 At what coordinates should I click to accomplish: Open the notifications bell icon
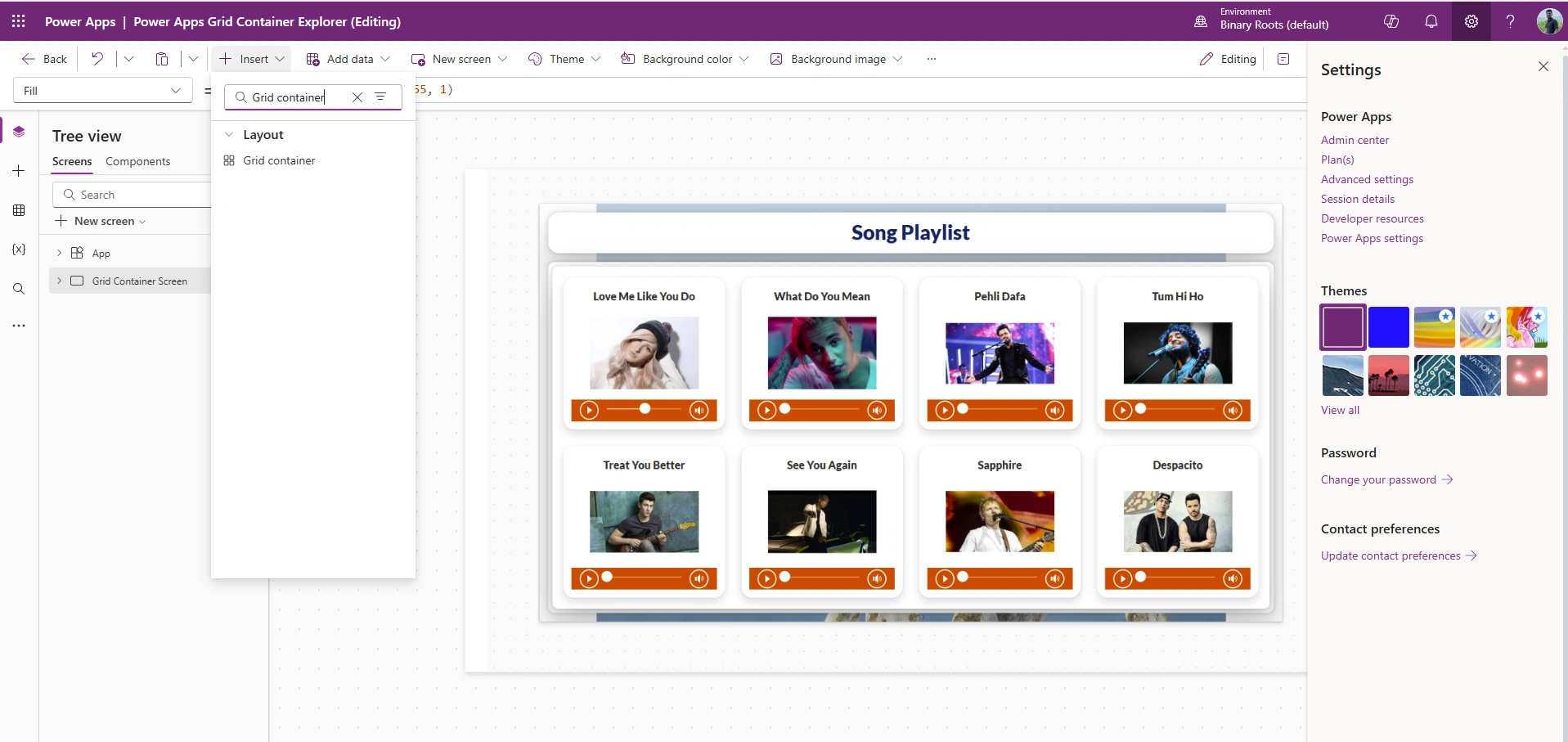[1431, 21]
